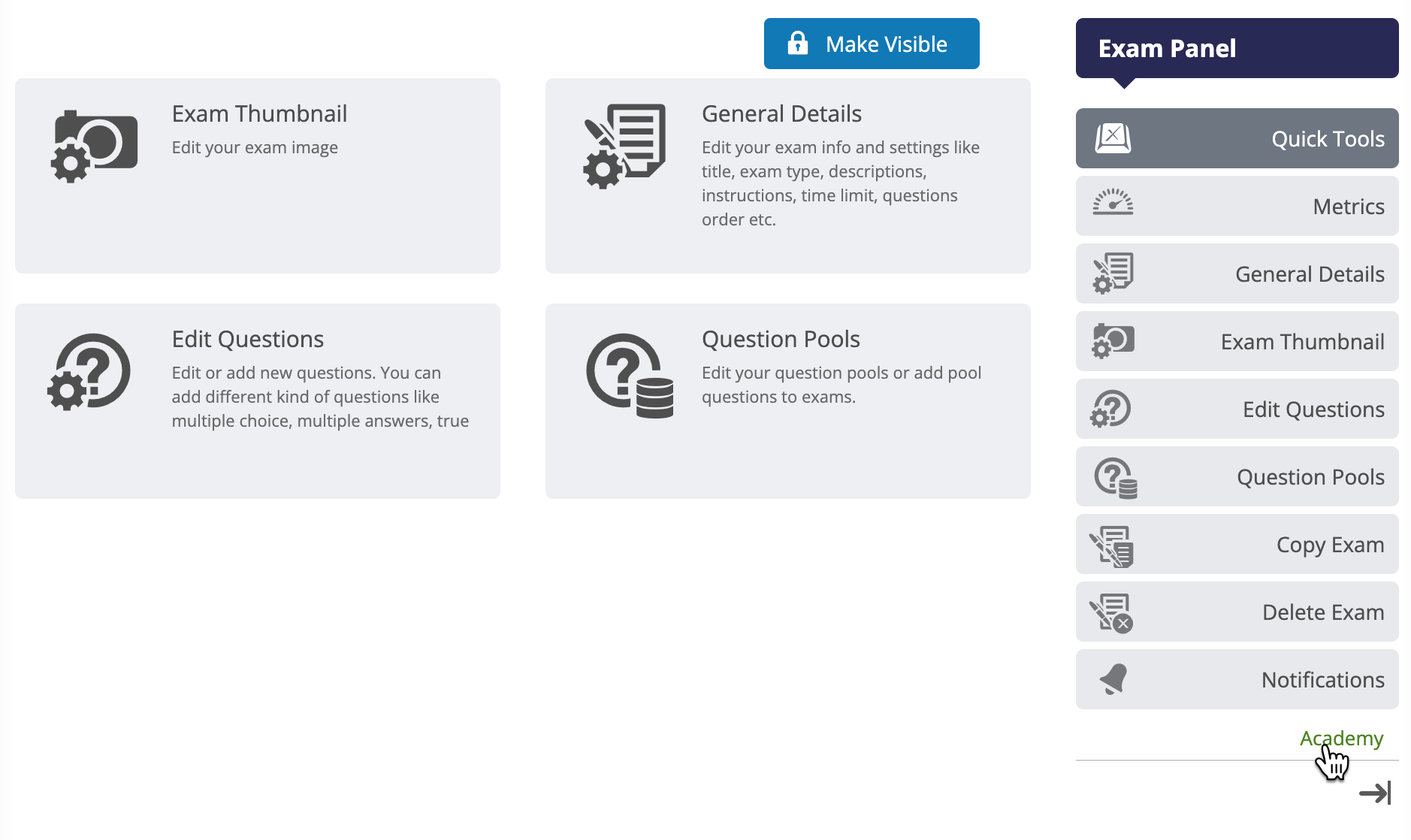
Task: Click the Edit Questions sidebar button
Action: [1237, 409]
